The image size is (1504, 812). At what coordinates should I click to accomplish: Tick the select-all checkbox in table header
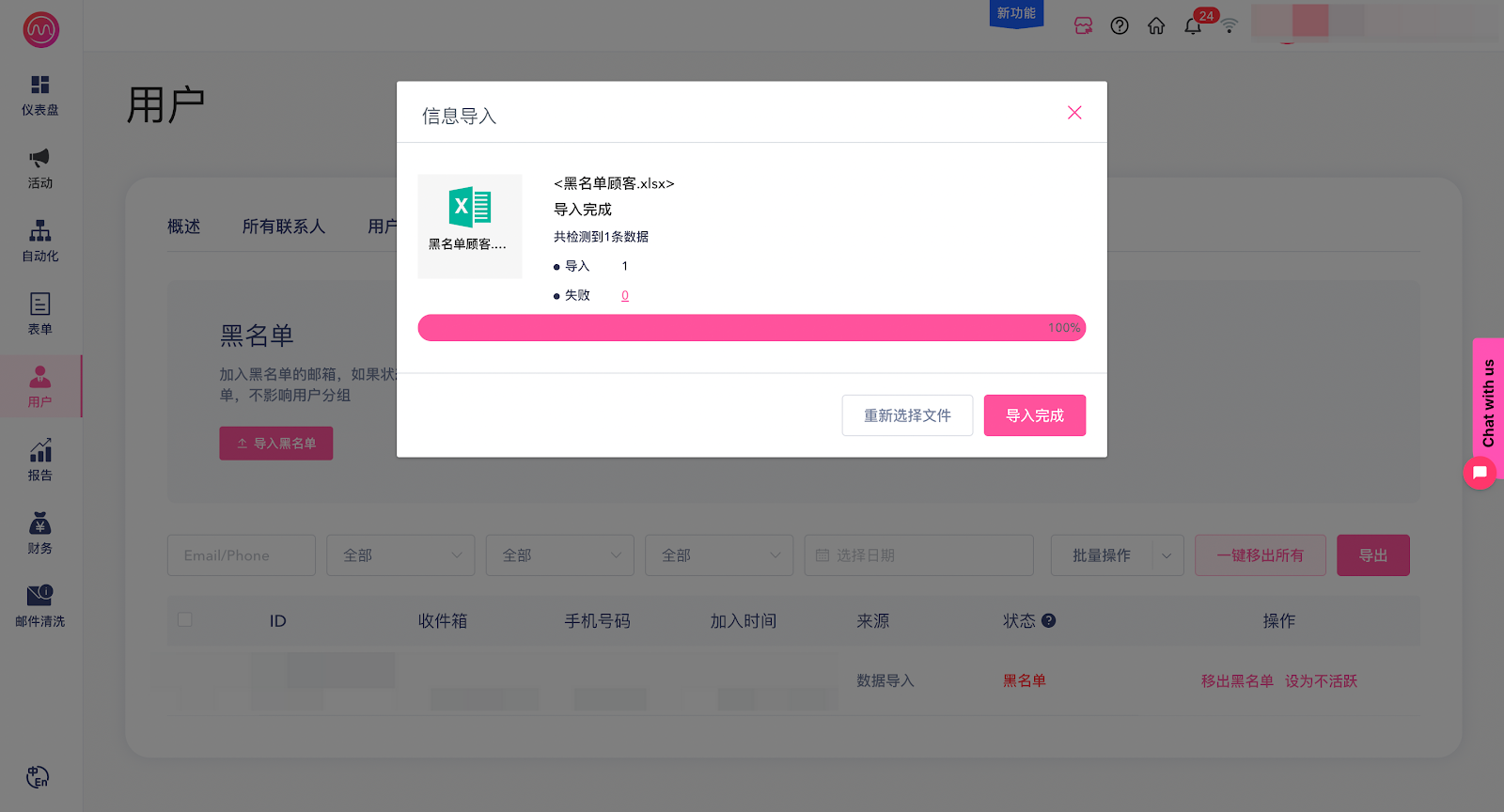[185, 620]
